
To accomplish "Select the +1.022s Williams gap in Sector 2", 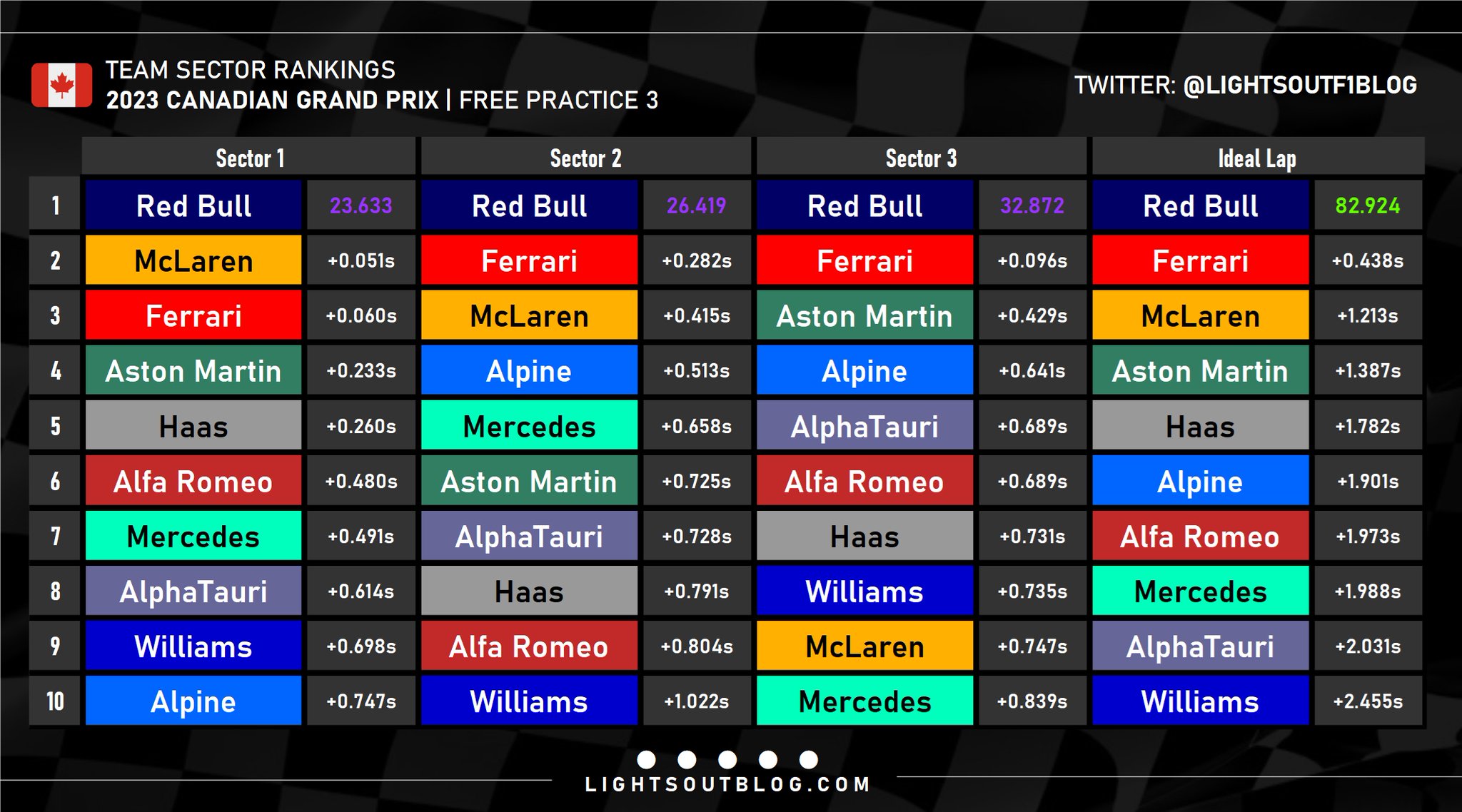I will tap(696, 701).
